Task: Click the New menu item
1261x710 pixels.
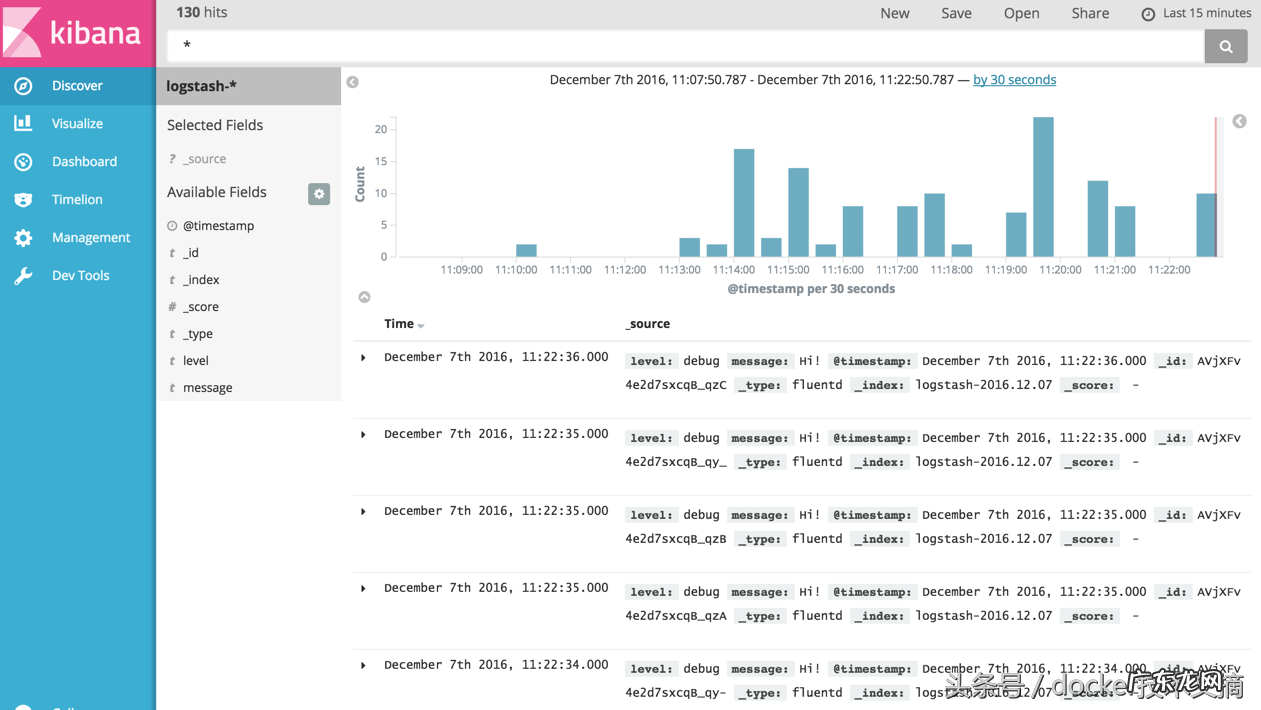Action: click(x=894, y=13)
